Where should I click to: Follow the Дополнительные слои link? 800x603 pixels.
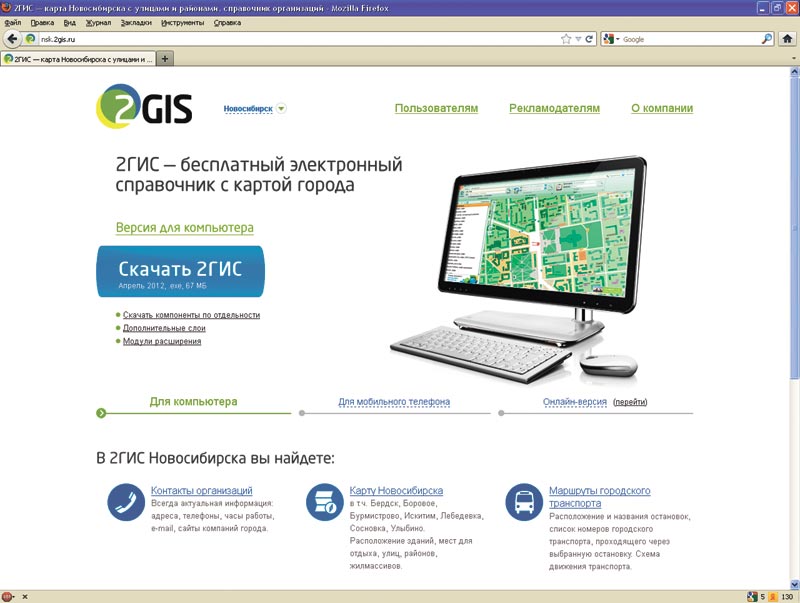coord(164,328)
